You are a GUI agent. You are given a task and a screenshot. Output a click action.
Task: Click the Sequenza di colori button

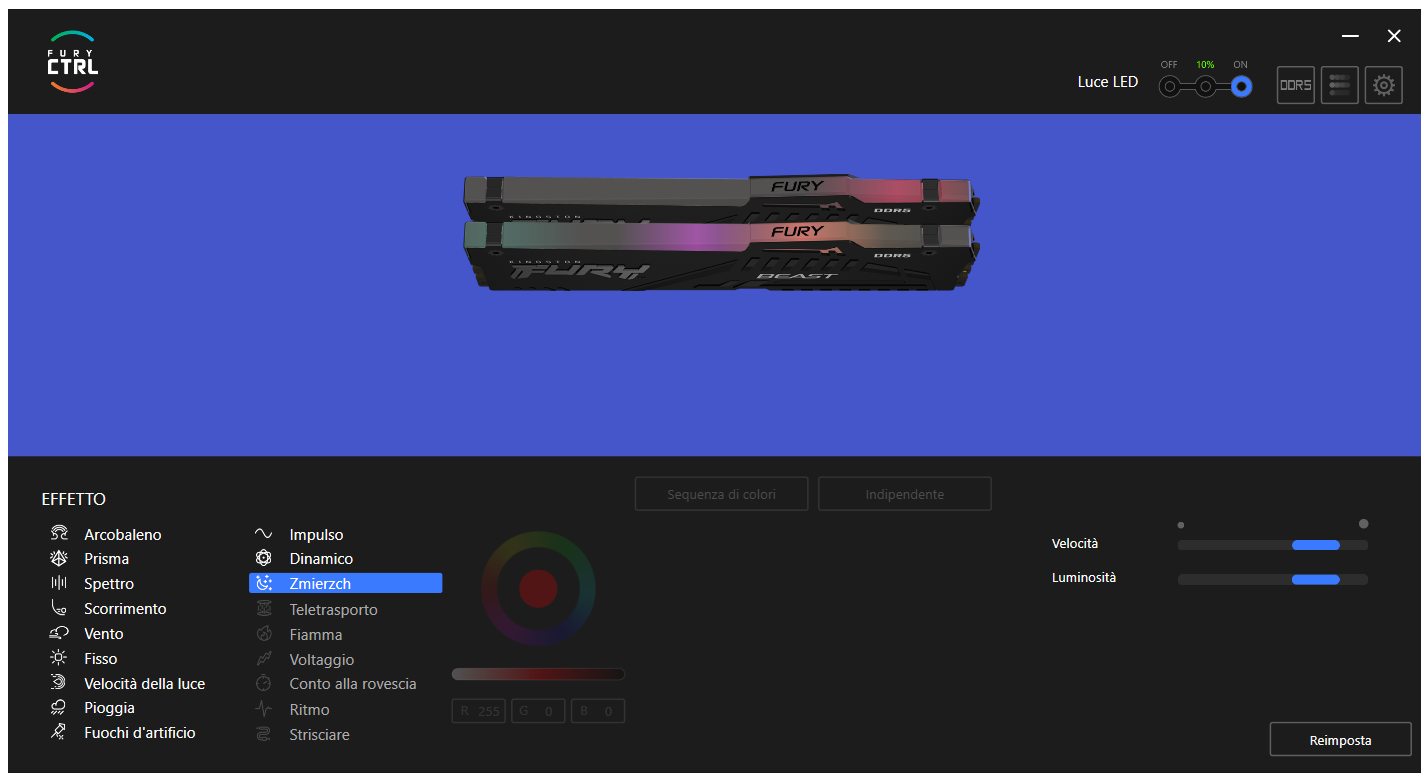point(723,494)
